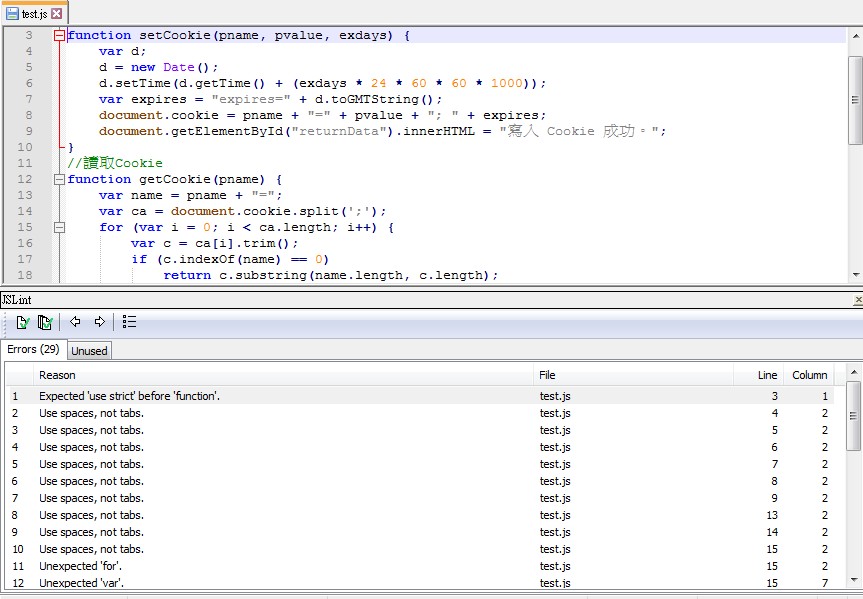This screenshot has width=863, height=599.
Task: Collapse the setCookie function fold
Action: (x=57, y=34)
